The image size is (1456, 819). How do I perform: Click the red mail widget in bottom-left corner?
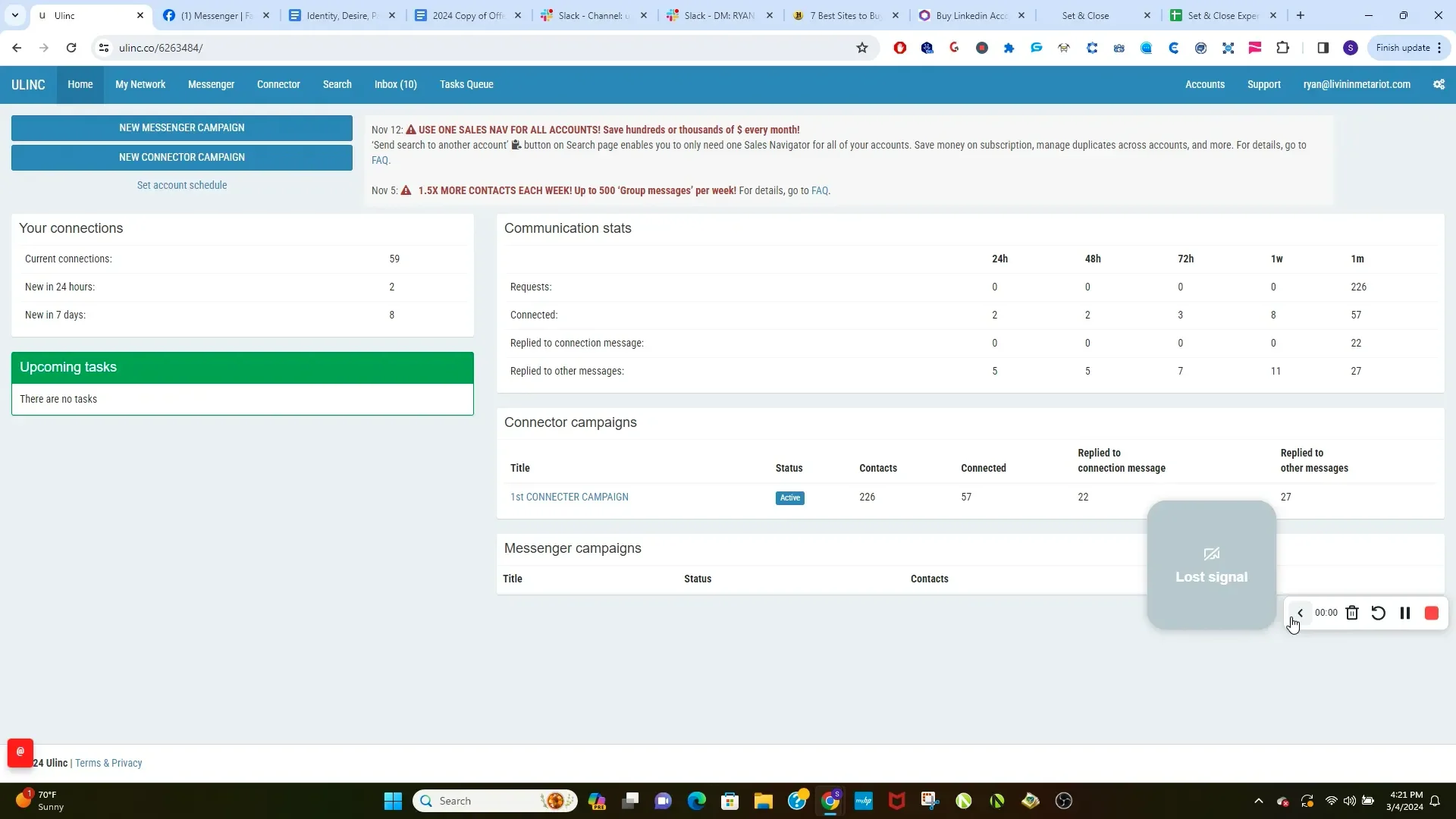pyautogui.click(x=20, y=752)
